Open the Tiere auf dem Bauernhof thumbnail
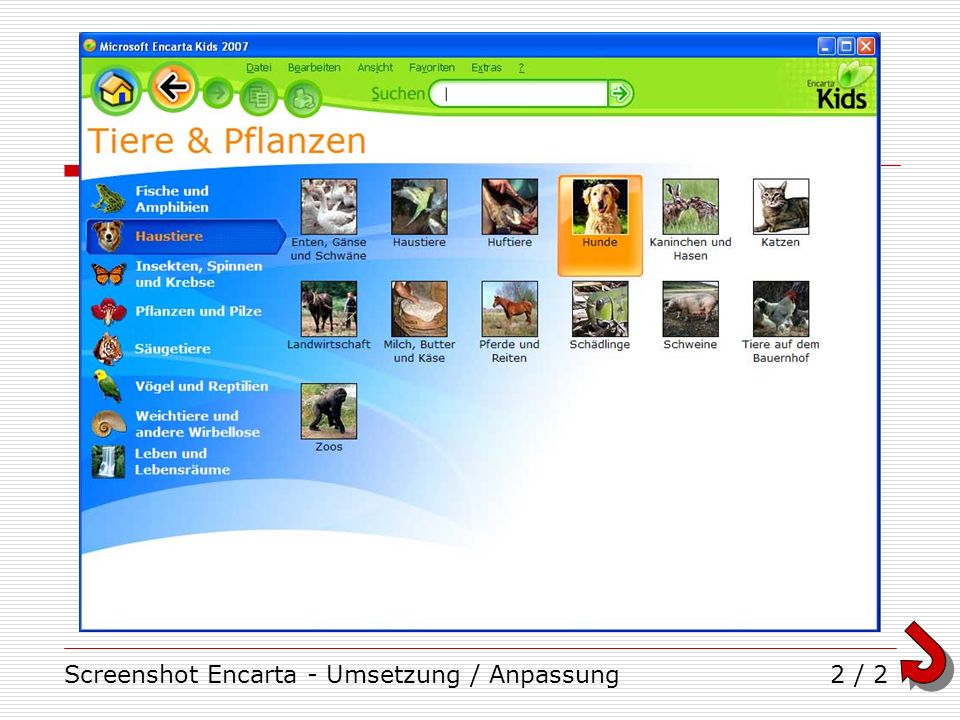 coord(781,309)
